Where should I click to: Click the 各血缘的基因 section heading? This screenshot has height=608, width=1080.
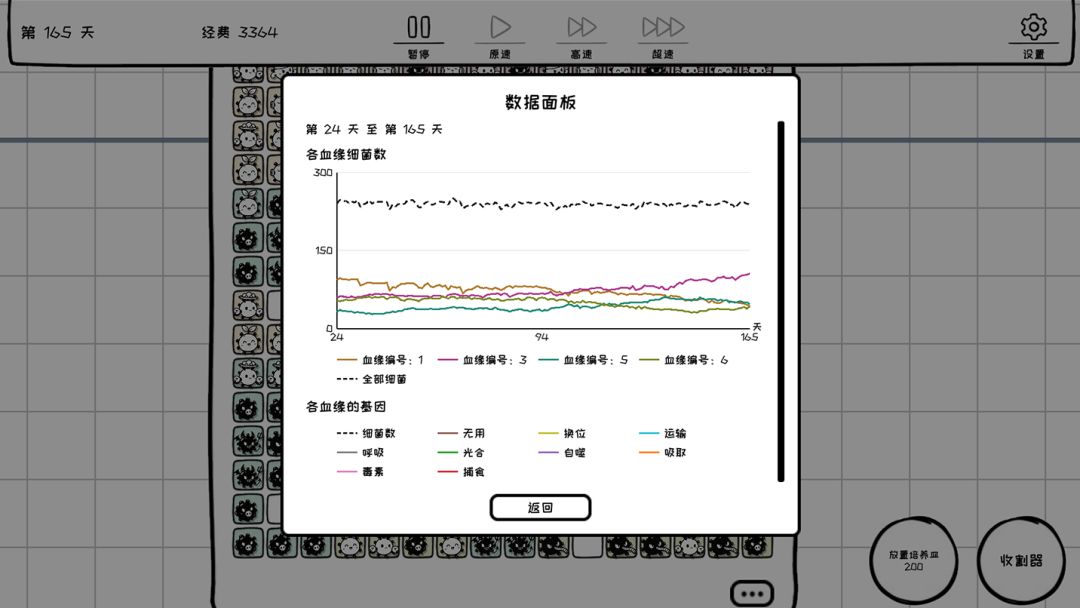point(346,407)
